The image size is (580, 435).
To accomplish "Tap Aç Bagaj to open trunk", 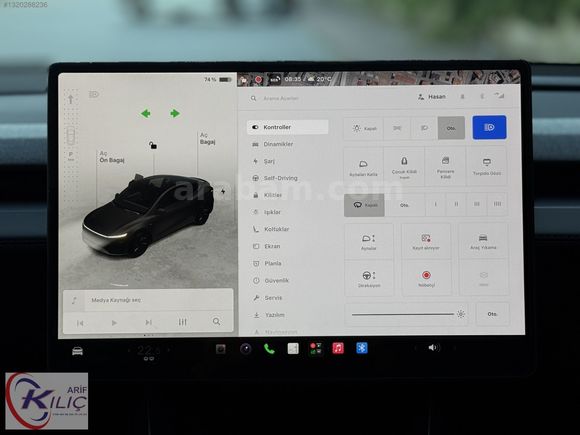I will point(208,138).
